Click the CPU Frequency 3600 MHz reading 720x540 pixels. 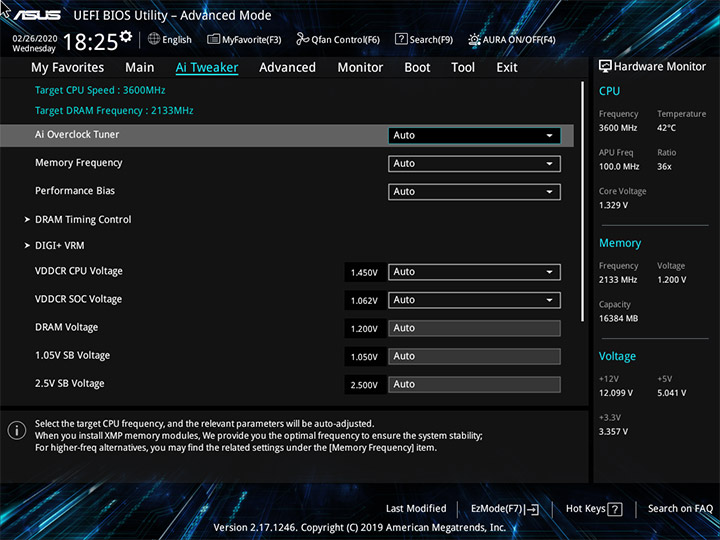tap(618, 128)
